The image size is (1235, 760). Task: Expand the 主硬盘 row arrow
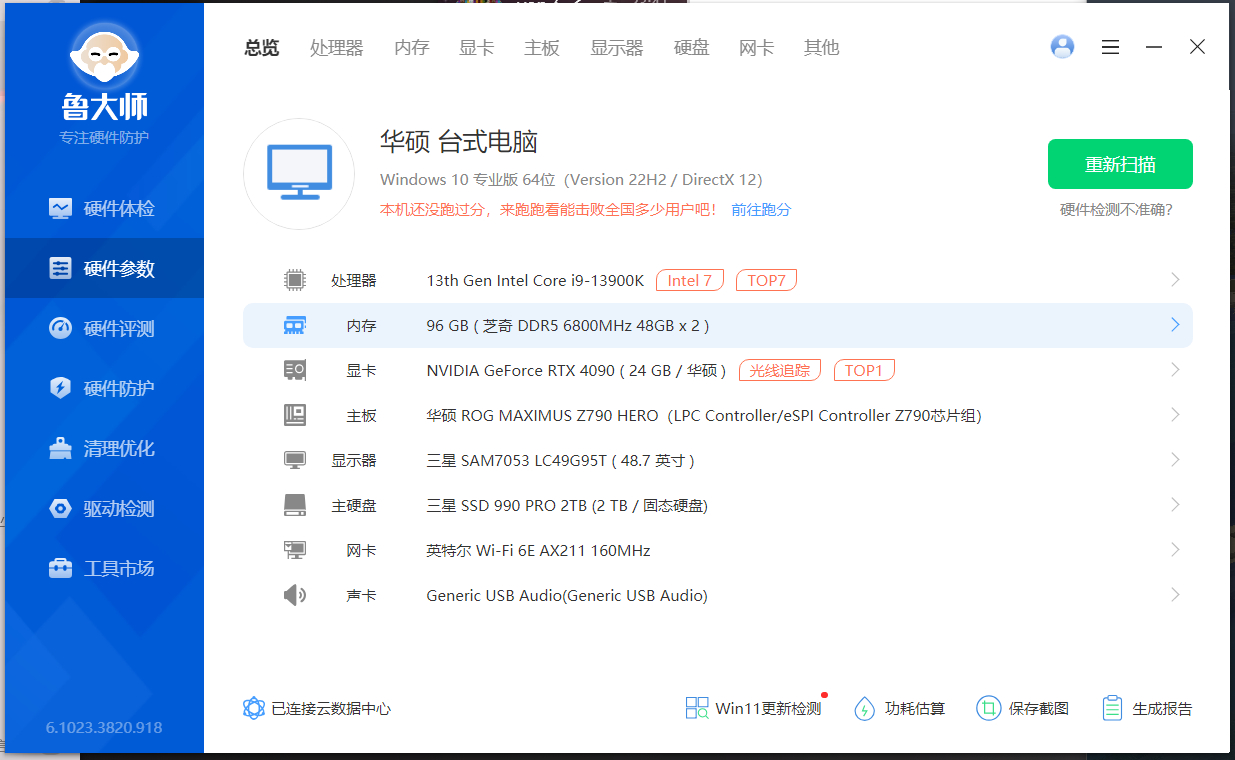tap(1175, 505)
